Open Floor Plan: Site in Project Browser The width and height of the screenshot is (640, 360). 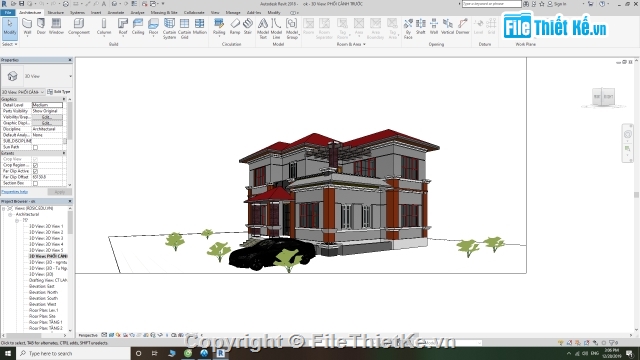tap(42, 316)
